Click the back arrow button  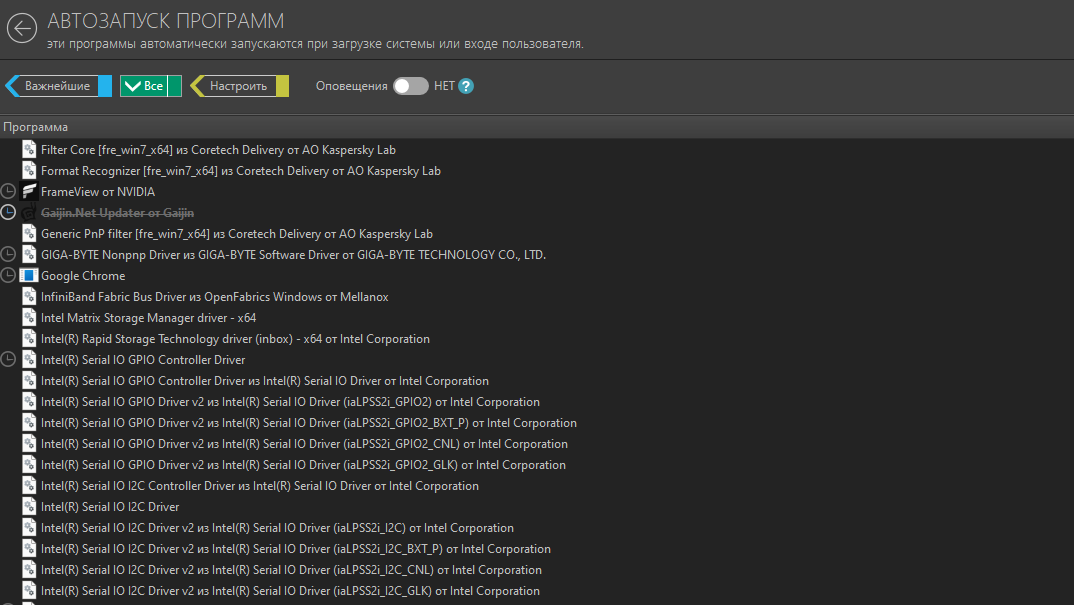(22, 28)
